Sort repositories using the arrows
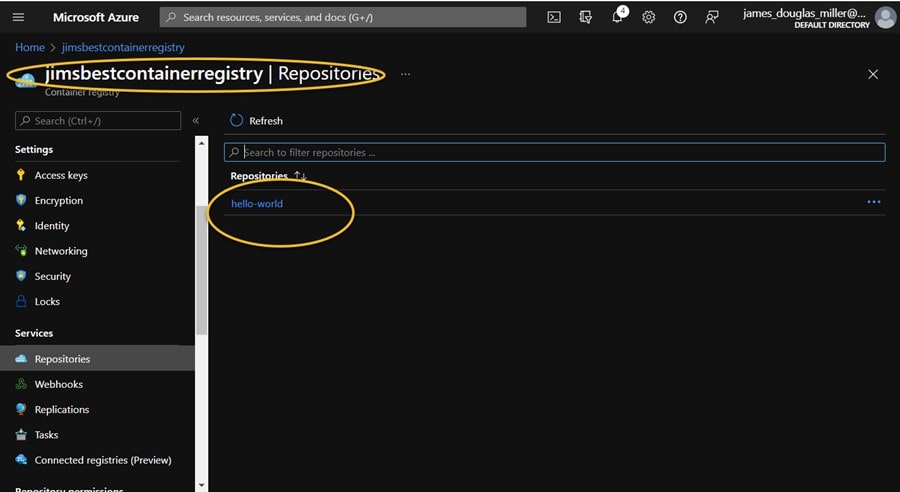This screenshot has width=900, height=492. coord(300,176)
